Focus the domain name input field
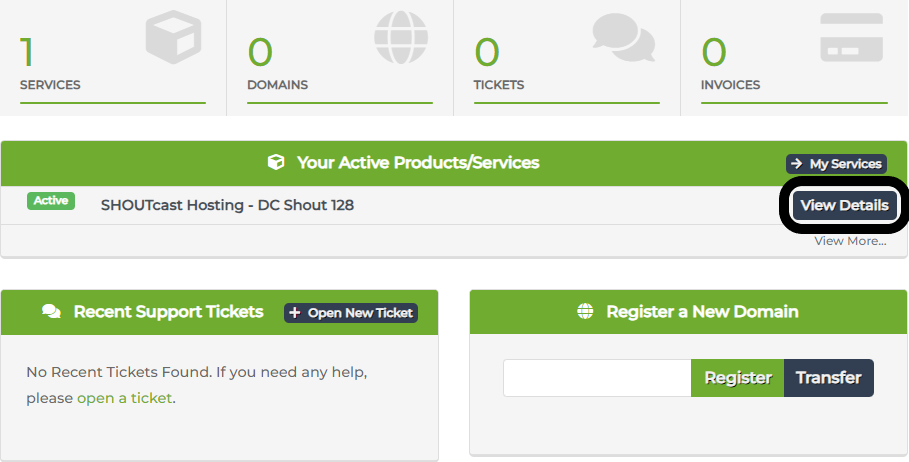Screen dimensions: 909x462 (x=597, y=378)
